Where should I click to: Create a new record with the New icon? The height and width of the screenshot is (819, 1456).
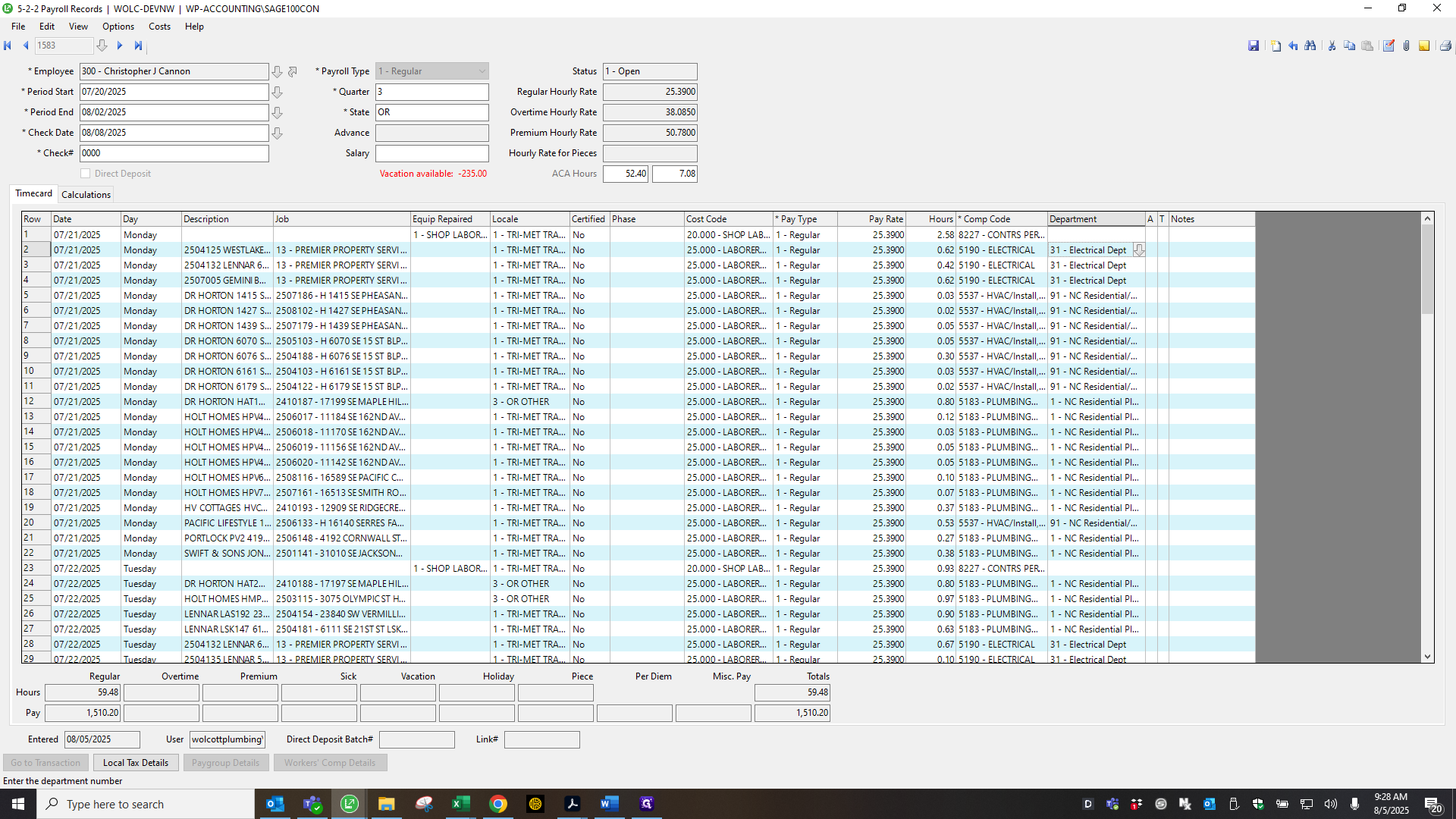(1276, 46)
